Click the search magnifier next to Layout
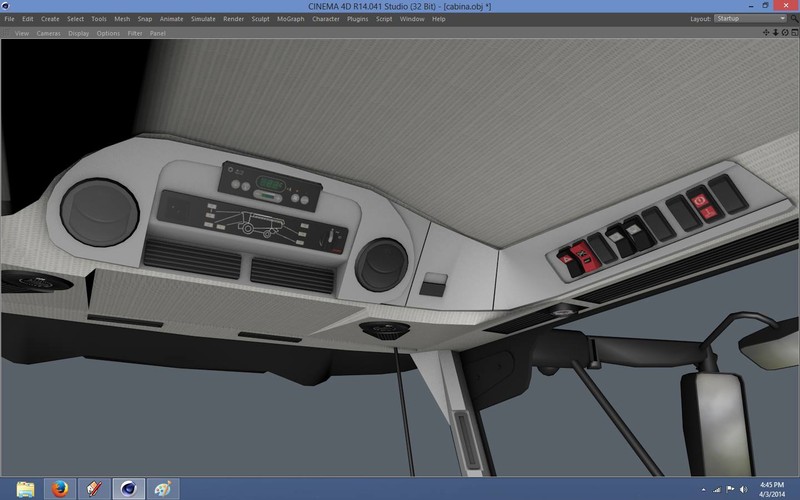800x500 pixels. (794, 19)
